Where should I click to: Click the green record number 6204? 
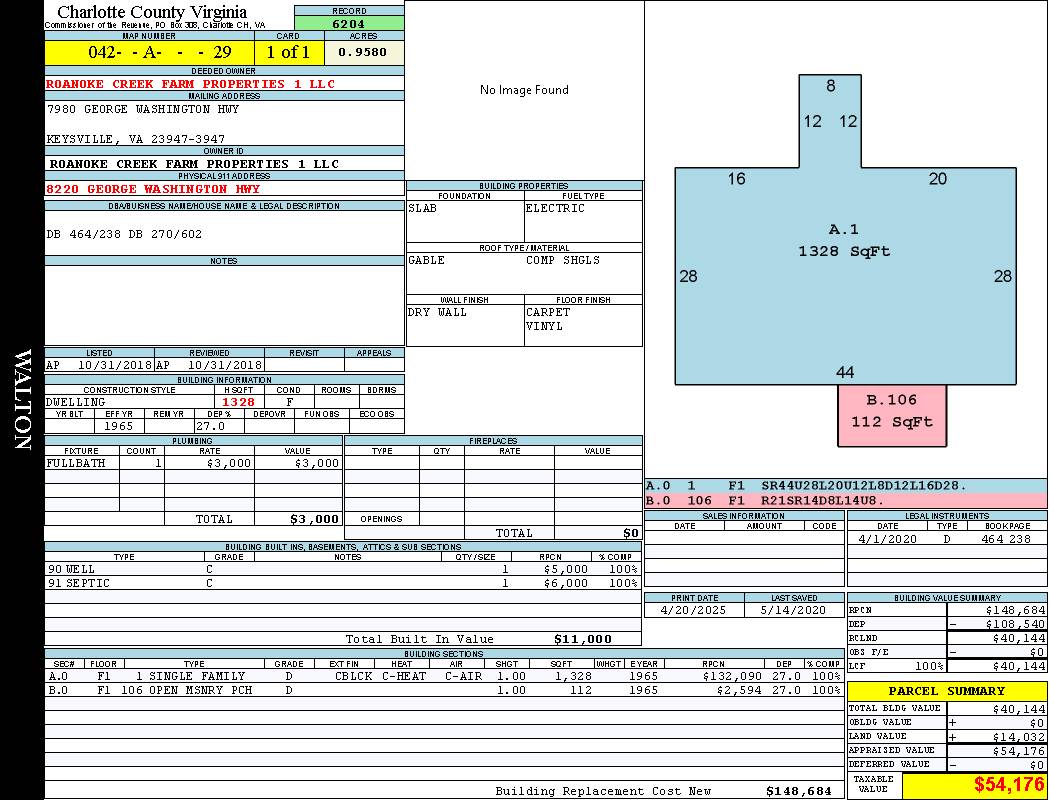(349, 23)
